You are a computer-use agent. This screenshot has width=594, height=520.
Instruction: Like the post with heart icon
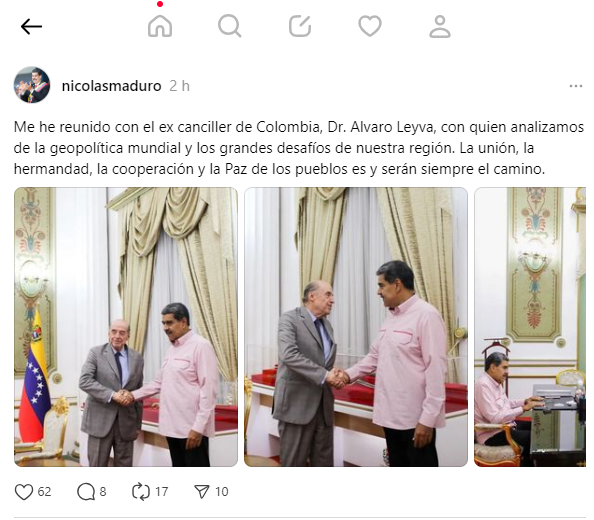23,492
